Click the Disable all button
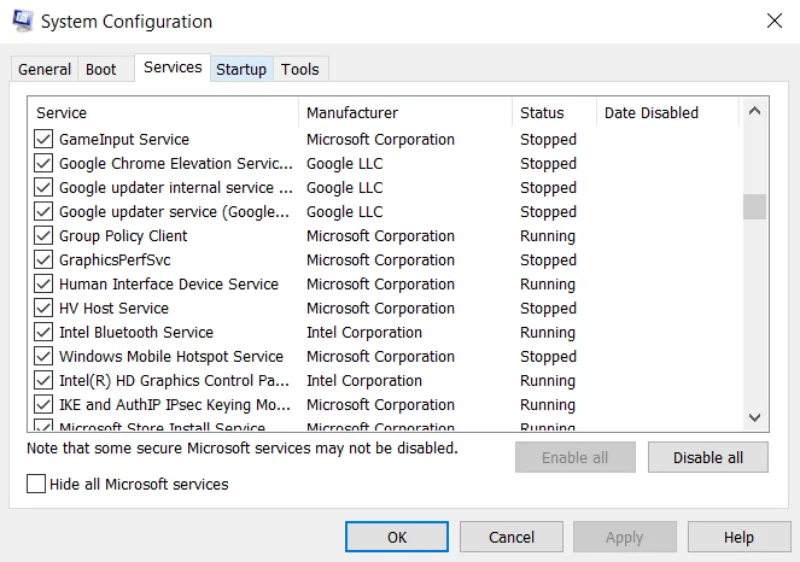Viewport: 800px width, 562px height. (x=708, y=457)
